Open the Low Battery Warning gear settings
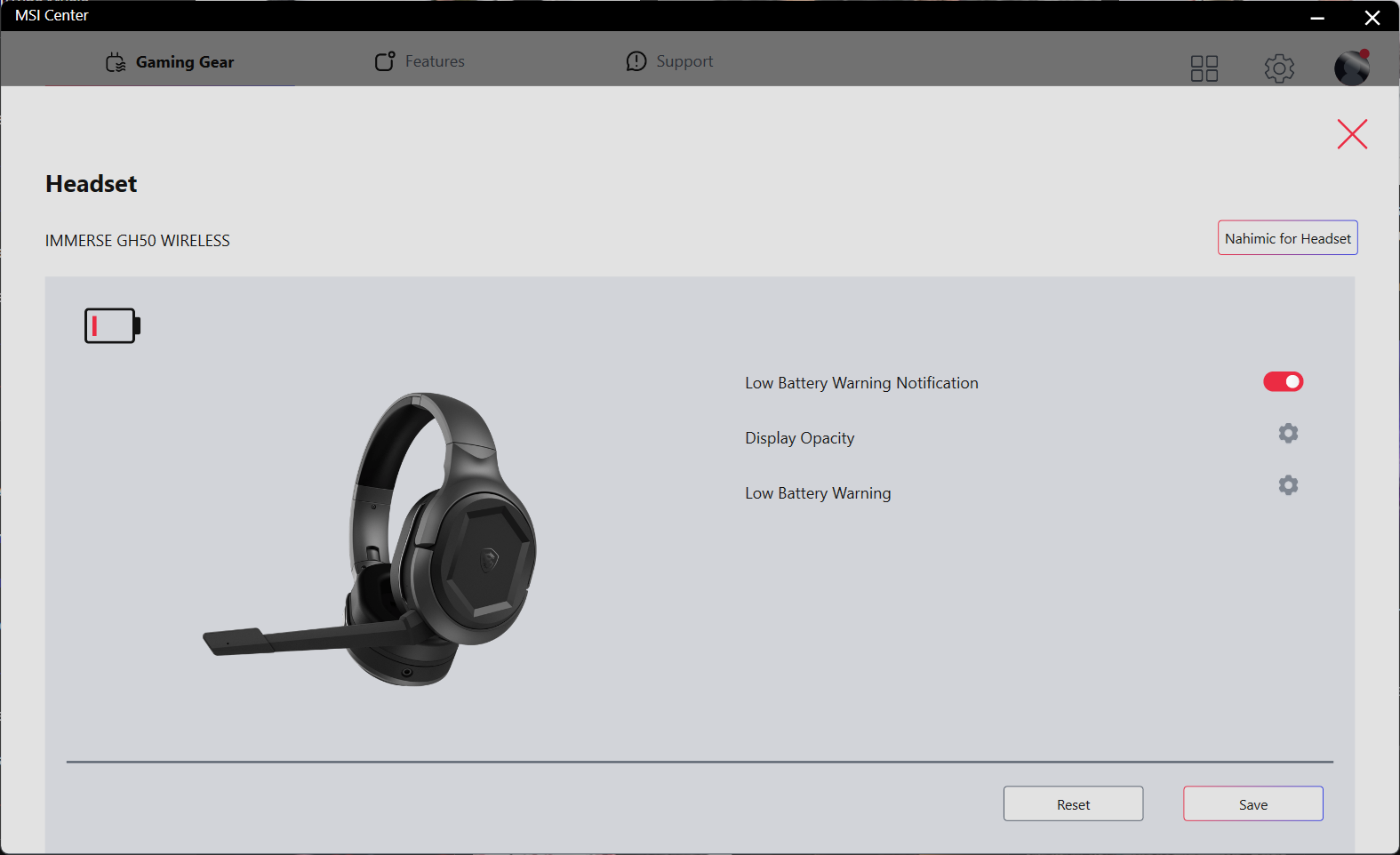The width and height of the screenshot is (1400, 855). pyautogui.click(x=1287, y=485)
